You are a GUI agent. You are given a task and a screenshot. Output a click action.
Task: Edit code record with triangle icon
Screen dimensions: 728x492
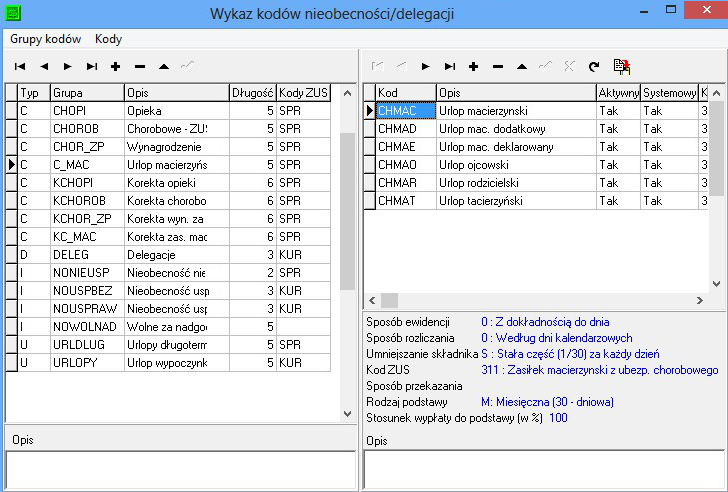coord(522,66)
